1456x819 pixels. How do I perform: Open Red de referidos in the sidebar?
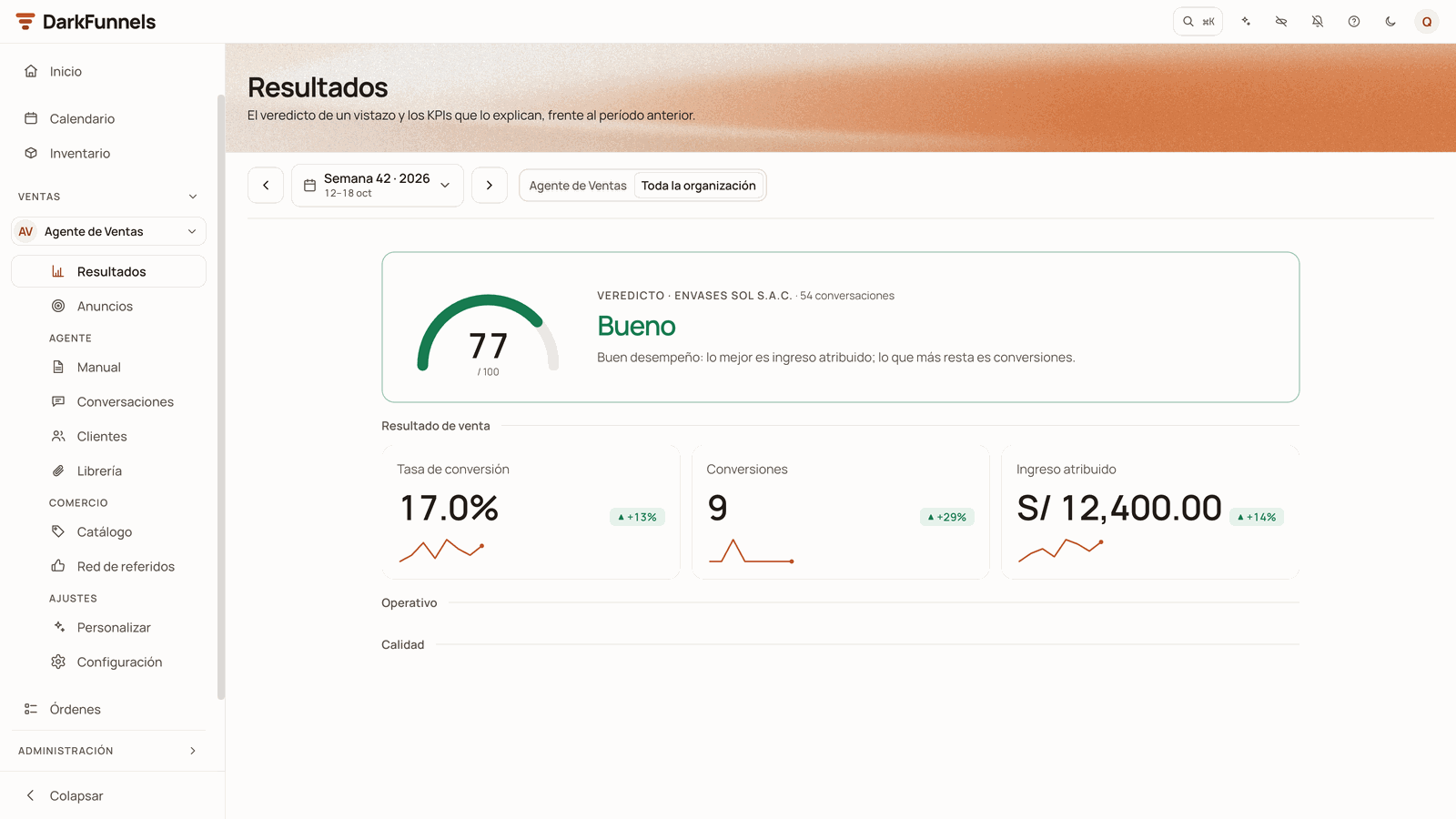click(108, 566)
